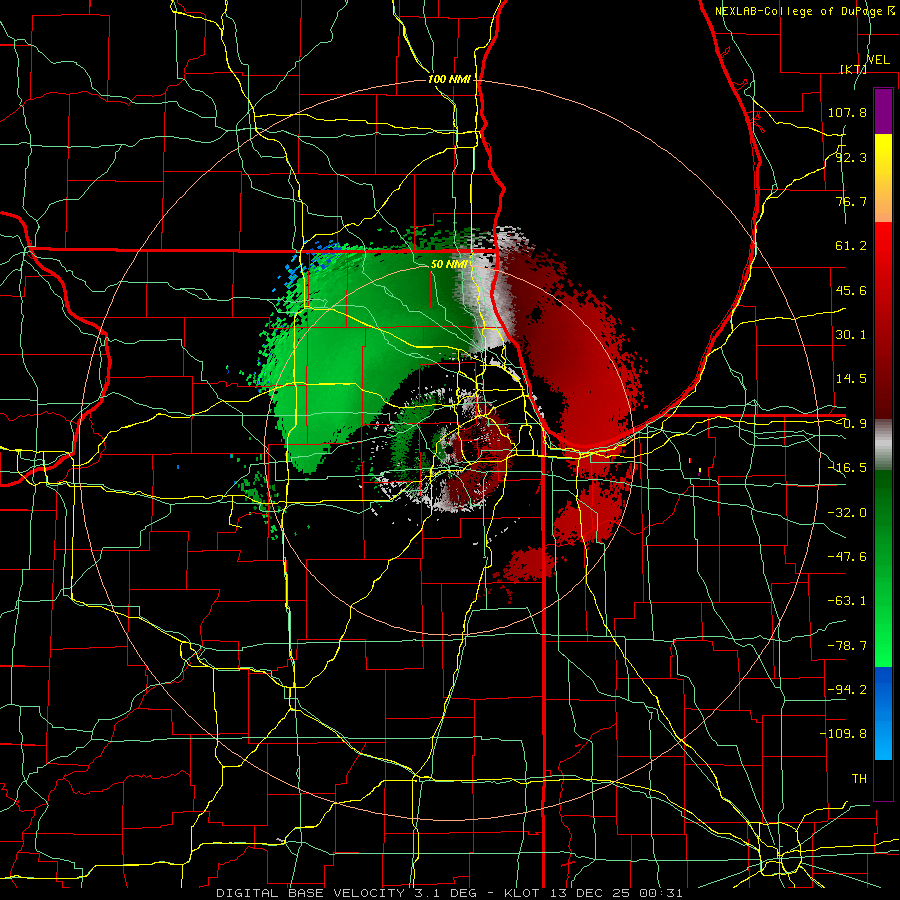900x900 pixels.
Task: Pick the yellow-orange segment of the color bar
Action: click(883, 178)
